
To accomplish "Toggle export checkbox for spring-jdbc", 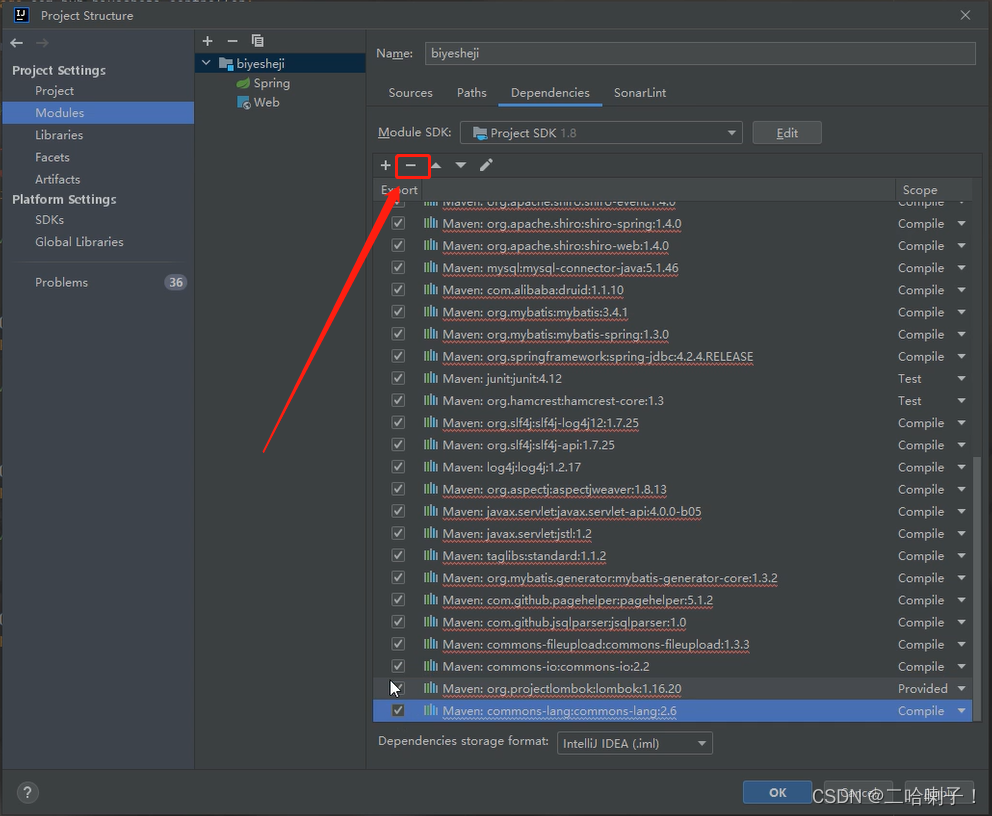I will click(398, 355).
